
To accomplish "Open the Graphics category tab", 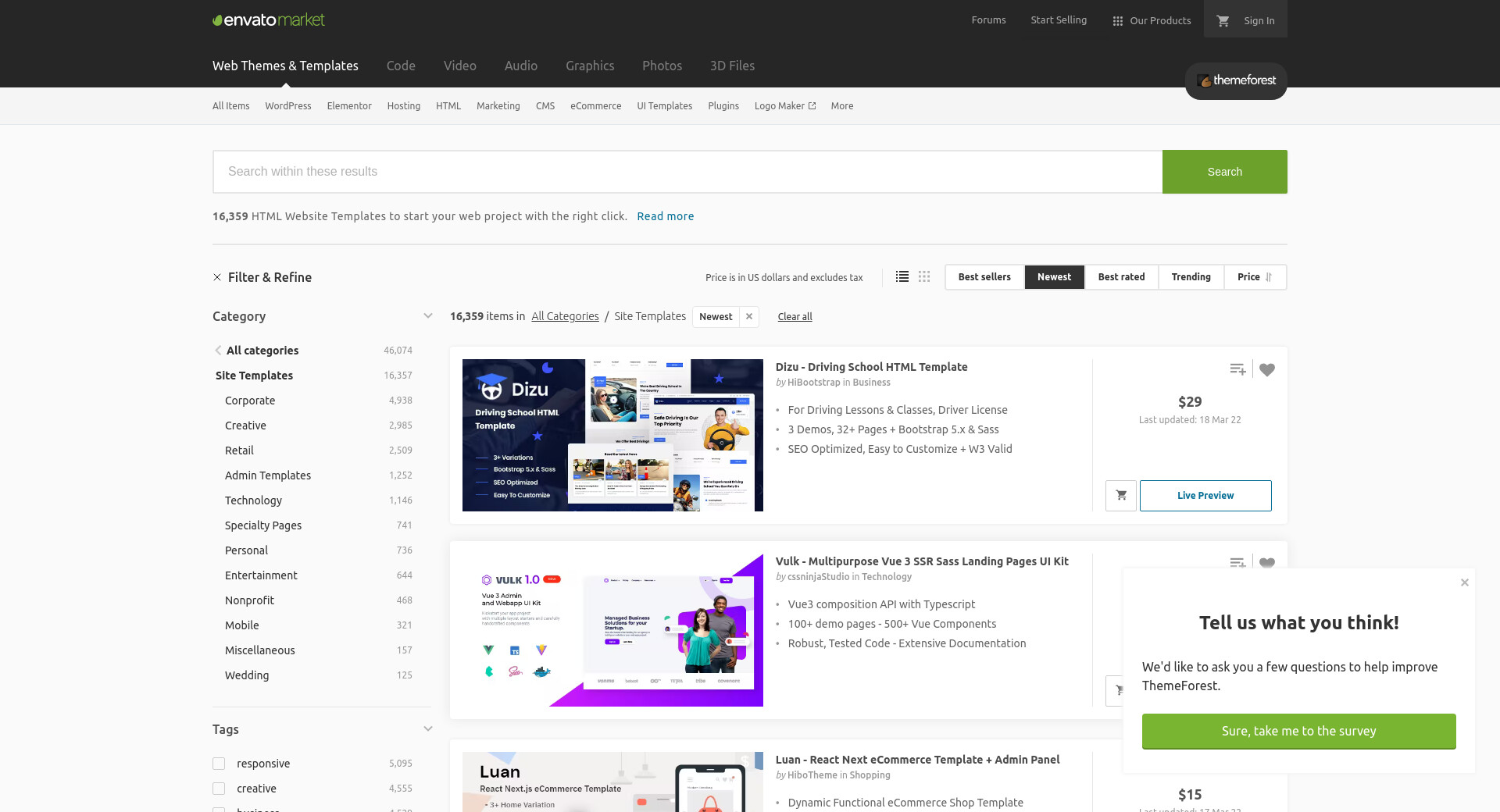I will [x=590, y=66].
